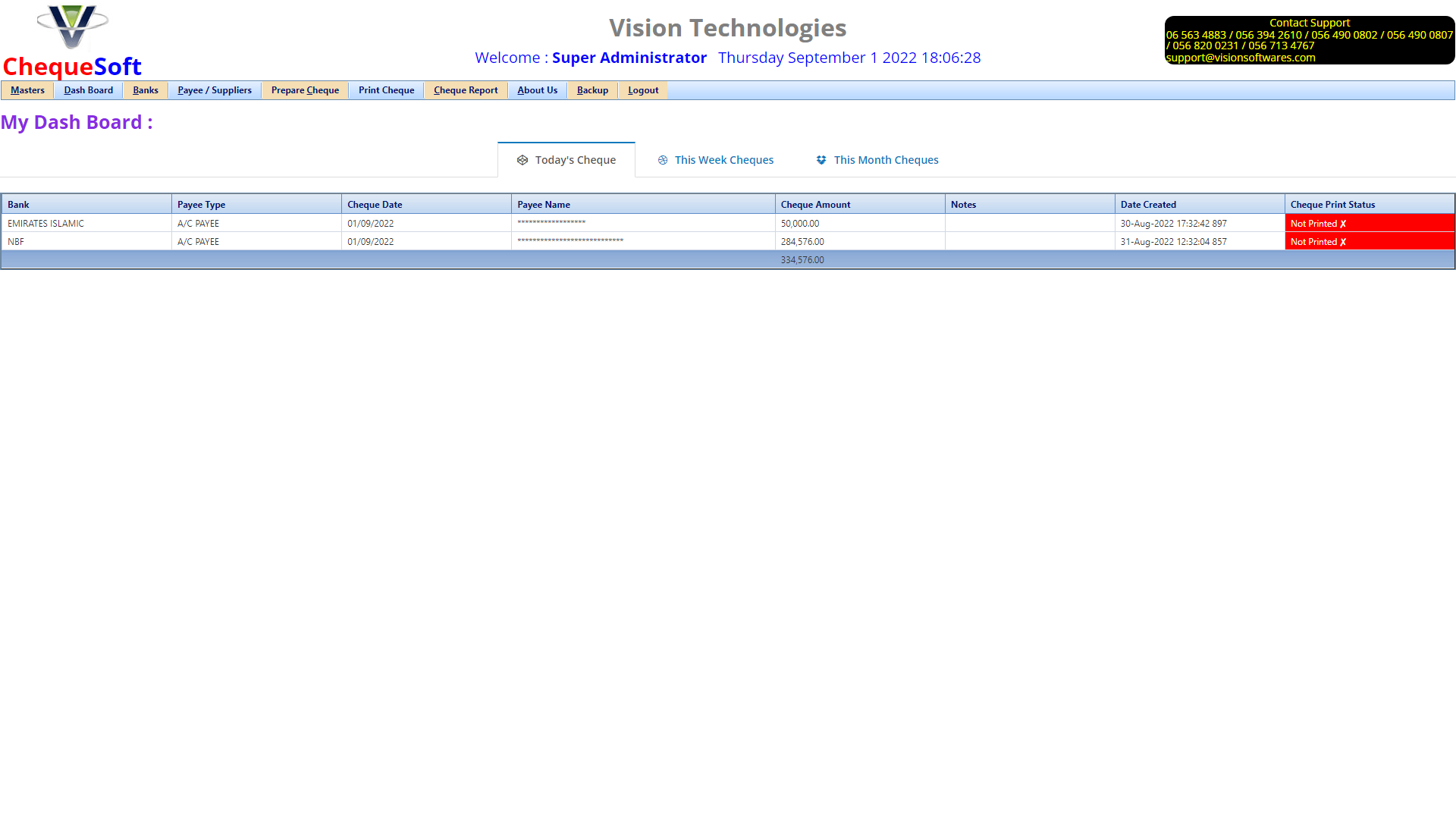Click the ChequeSoft logo text
1456x819 pixels.
tap(72, 67)
